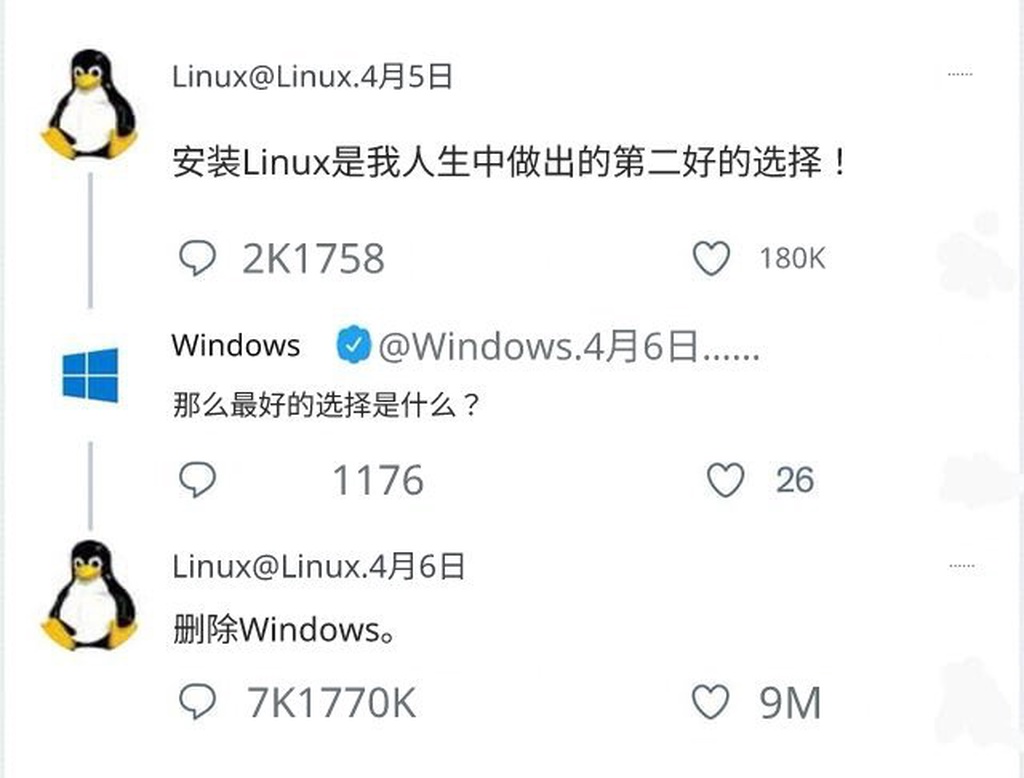This screenshot has height=778, width=1024.
Task: Click the reply bubble under Windows tweet
Action: pyautogui.click(x=197, y=480)
